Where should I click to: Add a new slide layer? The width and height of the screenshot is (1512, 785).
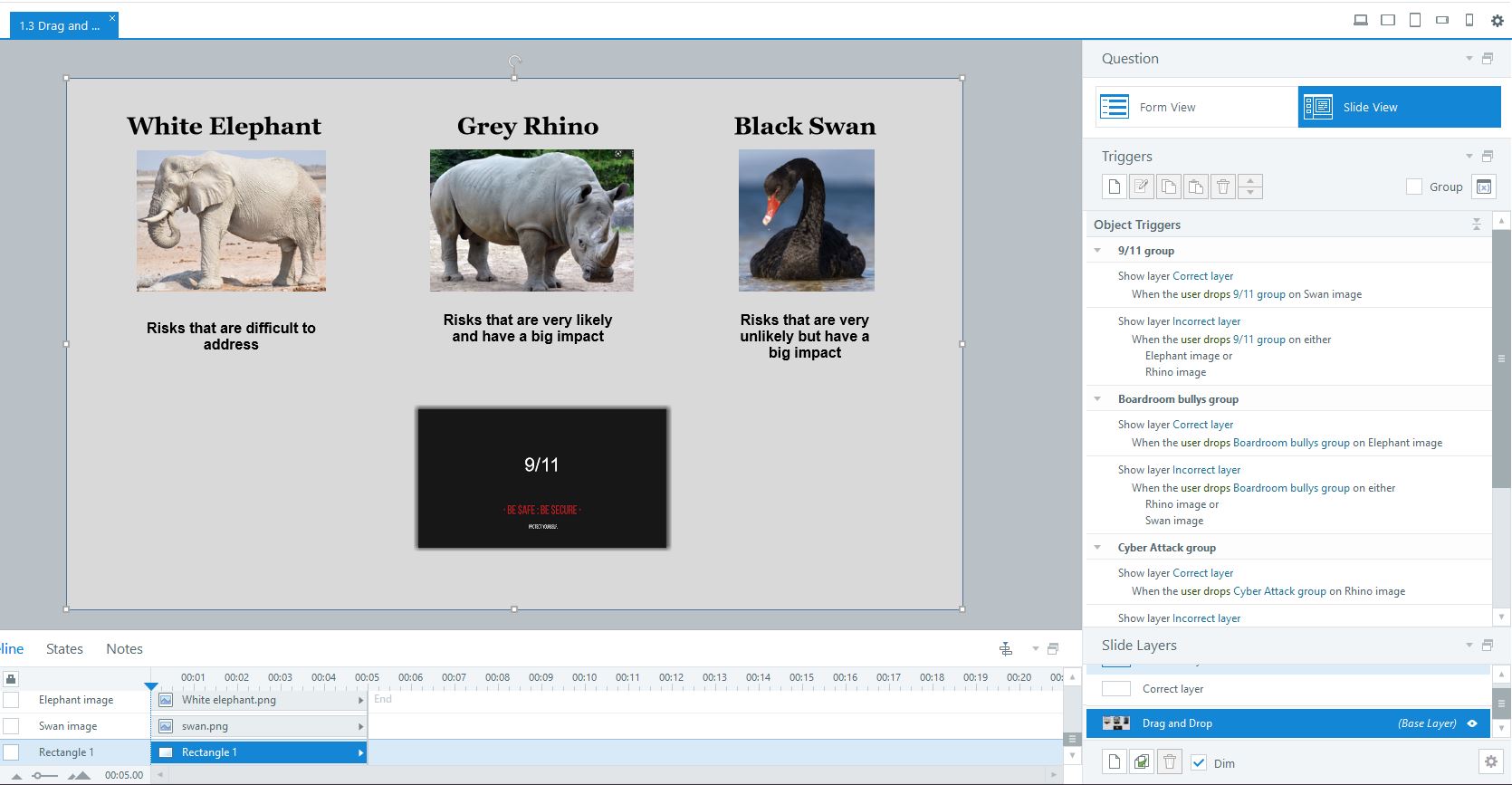1115,762
